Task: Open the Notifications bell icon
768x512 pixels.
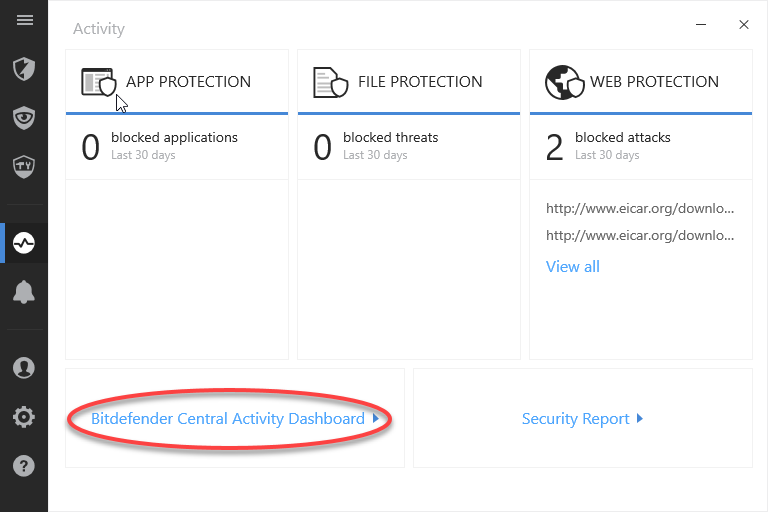Action: click(24, 293)
